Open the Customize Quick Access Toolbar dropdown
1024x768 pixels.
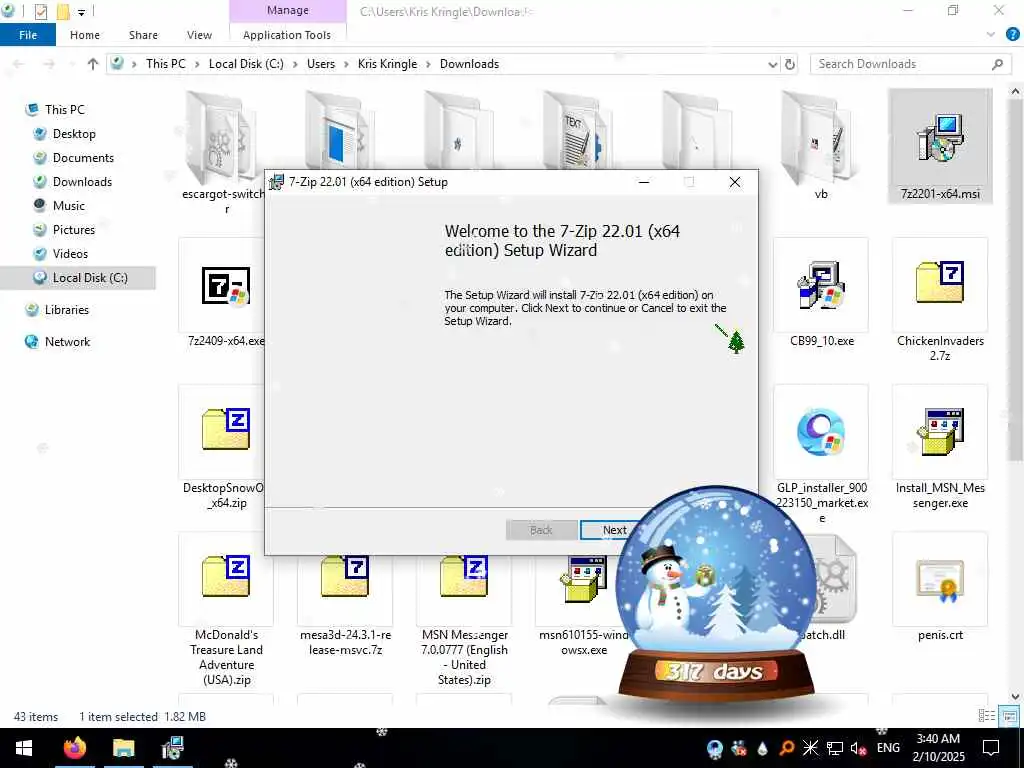pyautogui.click(x=82, y=12)
